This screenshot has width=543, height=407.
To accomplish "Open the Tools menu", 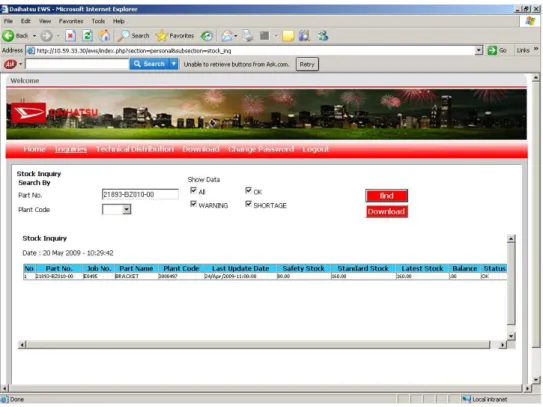I will tap(98, 21).
